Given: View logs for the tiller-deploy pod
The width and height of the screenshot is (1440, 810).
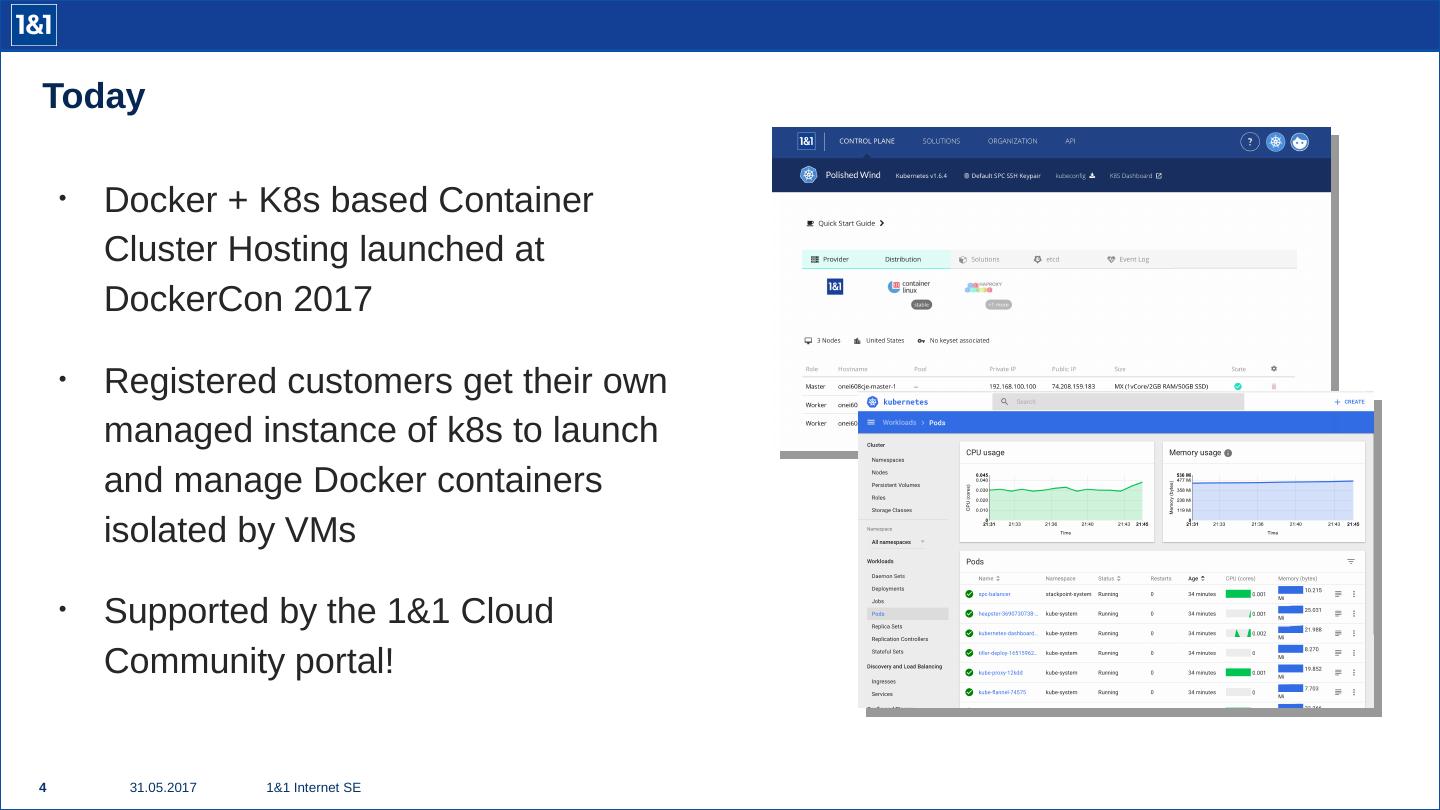Looking at the screenshot, I should pyautogui.click(x=1338, y=653).
